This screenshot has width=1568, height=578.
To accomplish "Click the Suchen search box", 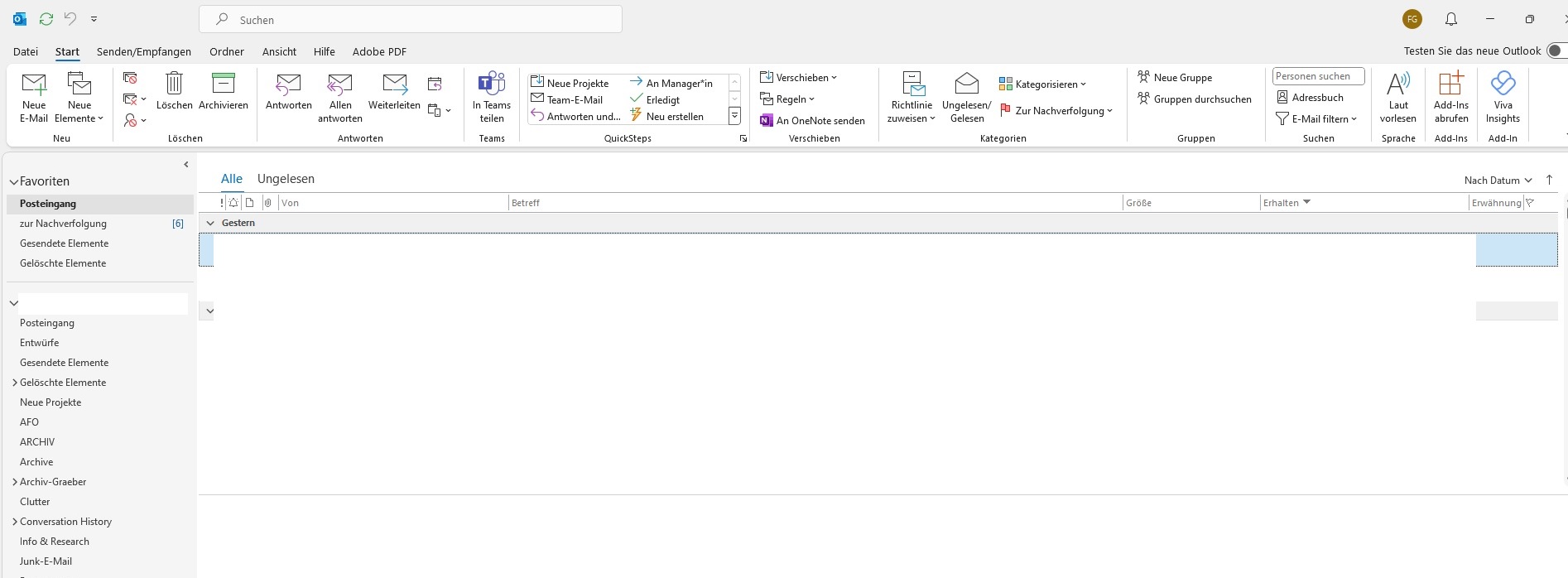I will (411, 19).
